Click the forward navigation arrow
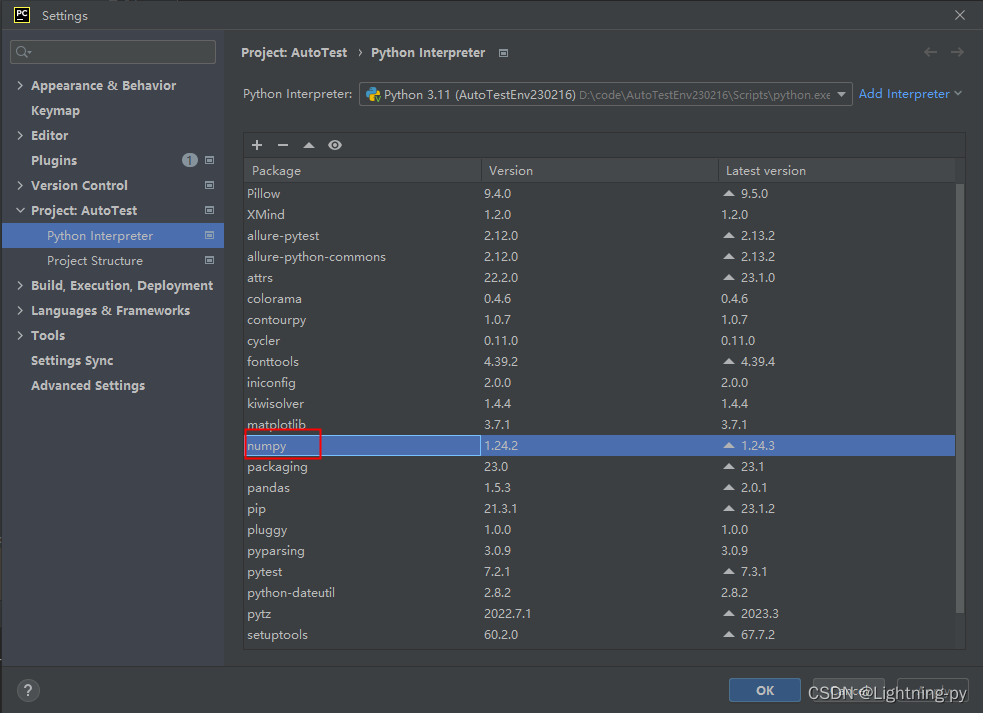Viewport: 983px width, 713px height. (957, 52)
